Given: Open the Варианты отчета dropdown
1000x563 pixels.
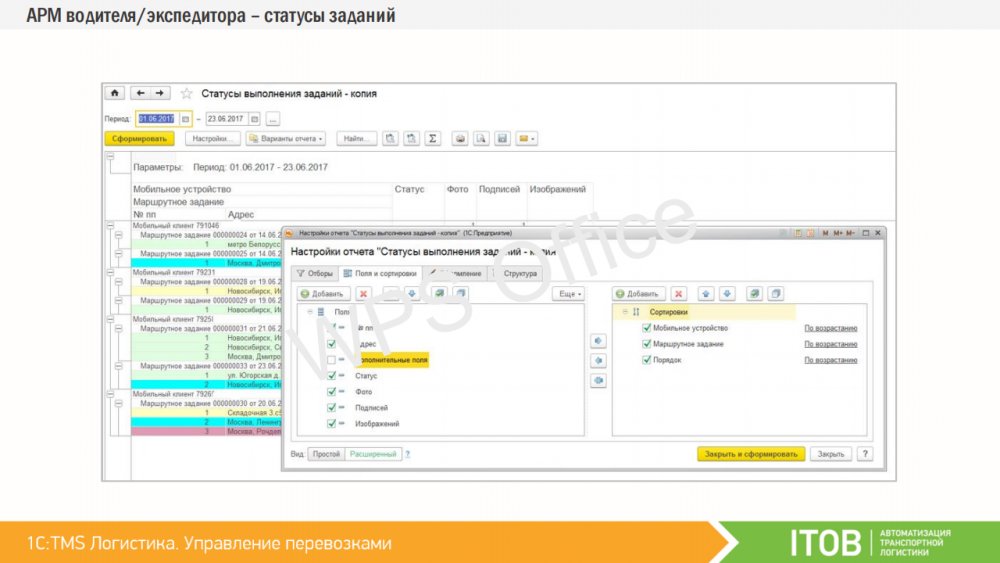Looking at the screenshot, I should 286,139.
